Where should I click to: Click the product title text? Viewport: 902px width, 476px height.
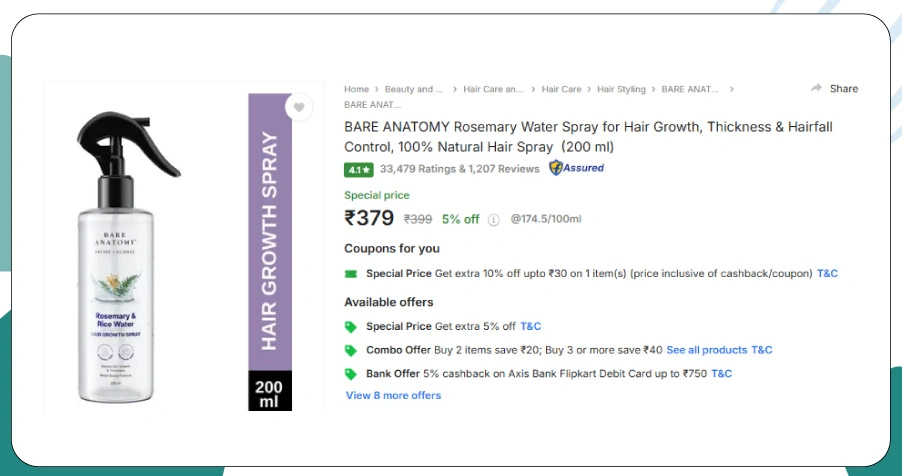(588, 137)
